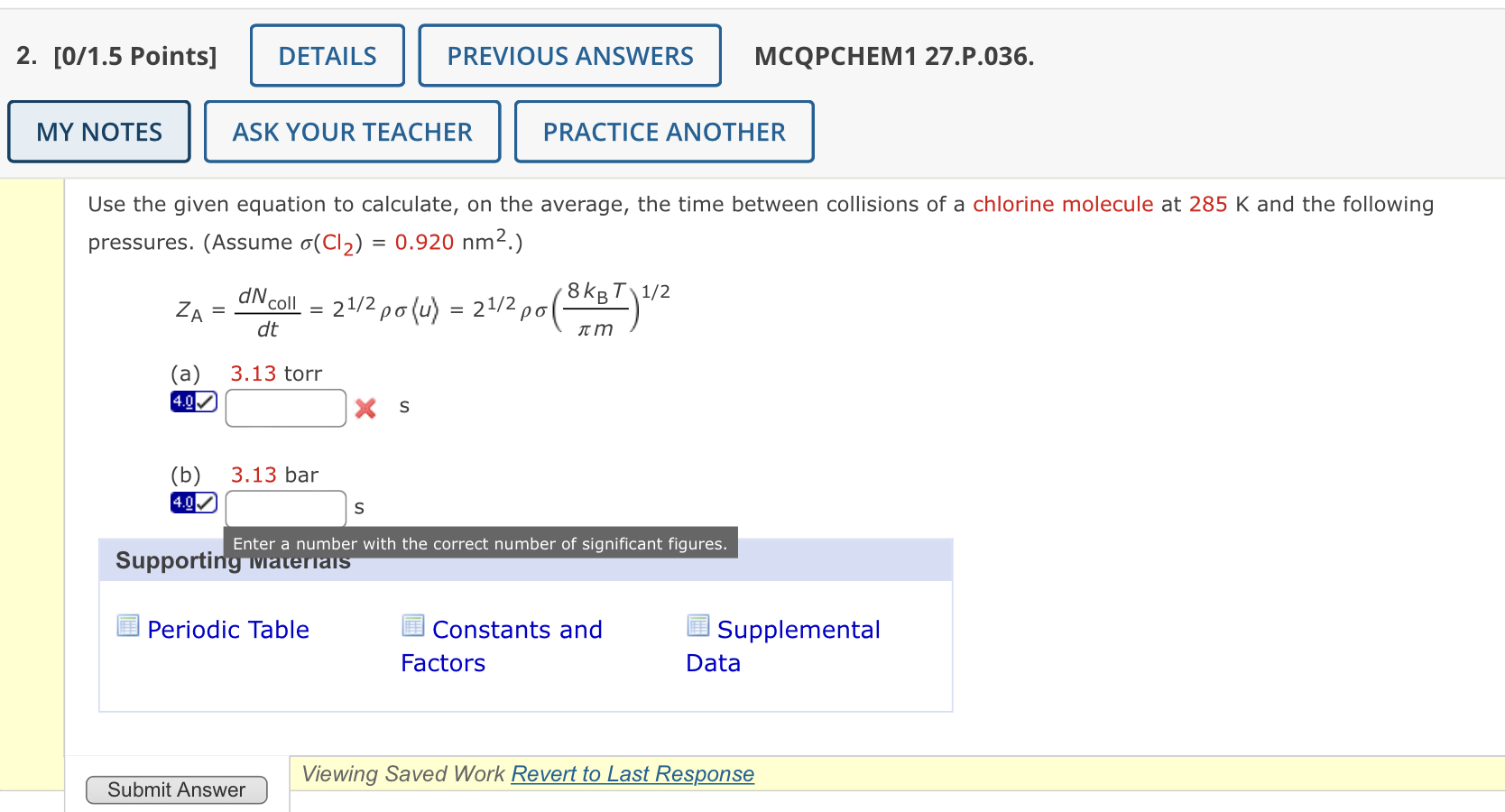
Task: Open MY NOTES
Action: (98, 131)
